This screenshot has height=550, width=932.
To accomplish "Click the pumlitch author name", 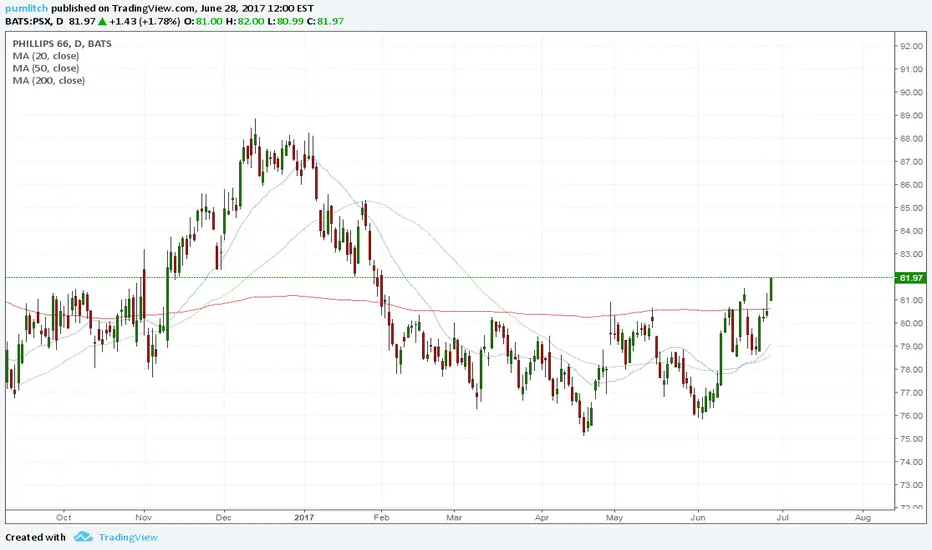I will 27,8.
